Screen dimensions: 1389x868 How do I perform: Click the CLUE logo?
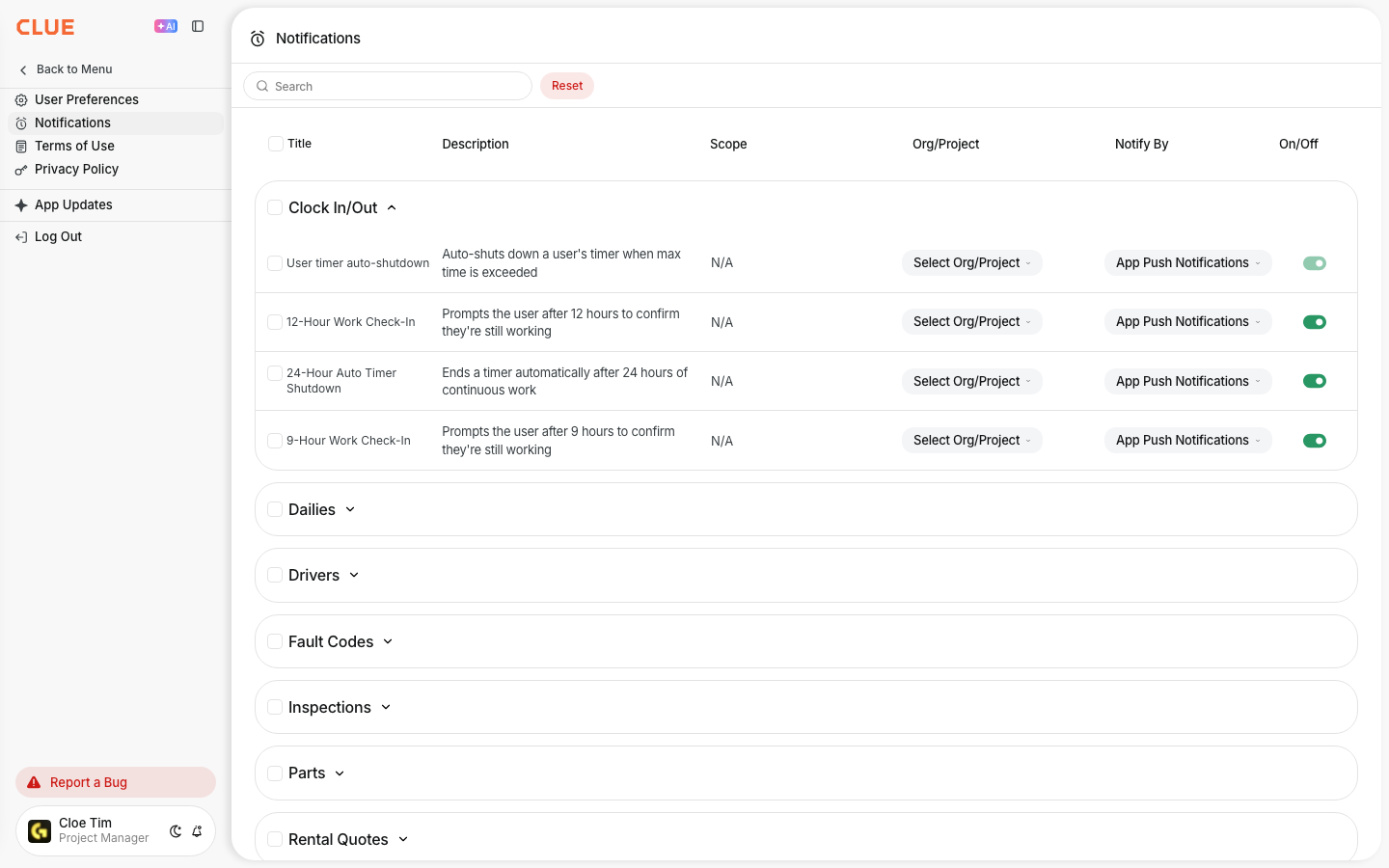pos(45,27)
